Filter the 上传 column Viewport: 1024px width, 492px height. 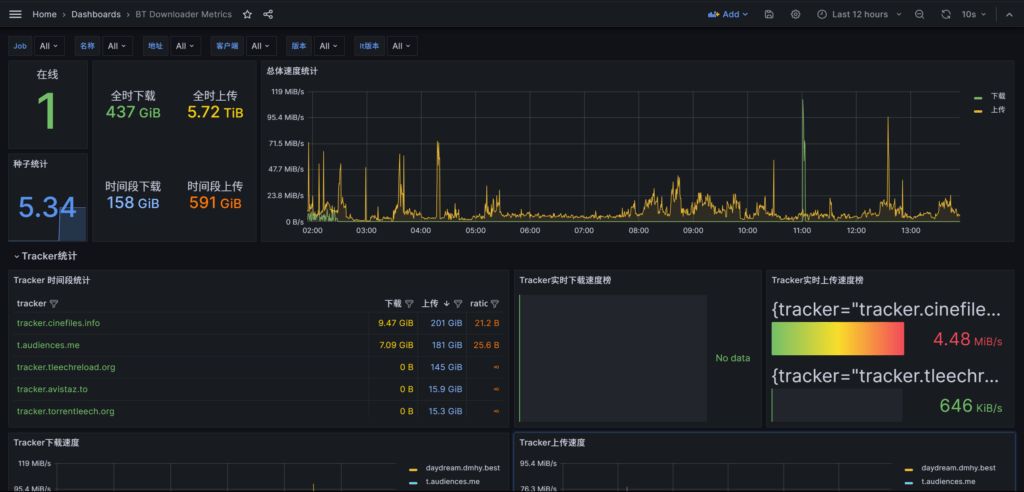tap(458, 304)
